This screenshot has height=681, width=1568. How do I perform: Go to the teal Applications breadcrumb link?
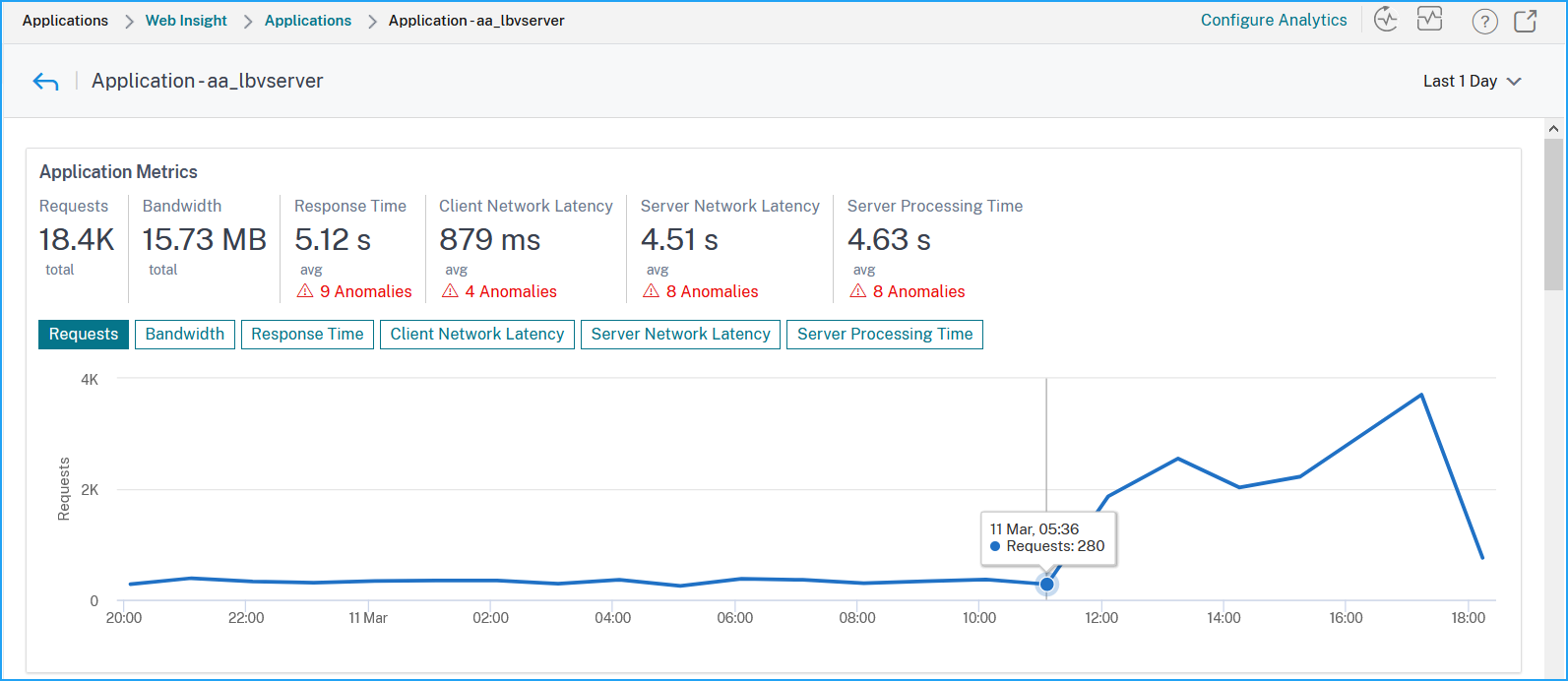(x=308, y=21)
